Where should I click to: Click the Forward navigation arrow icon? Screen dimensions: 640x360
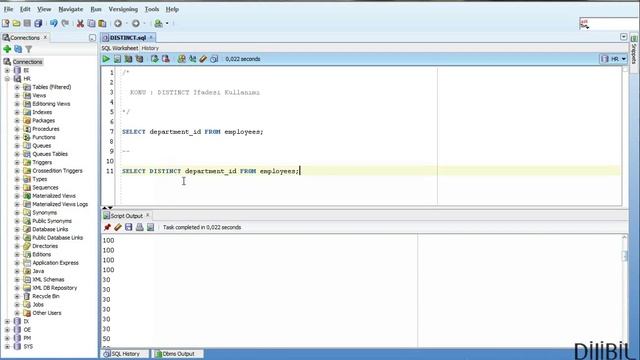136,23
